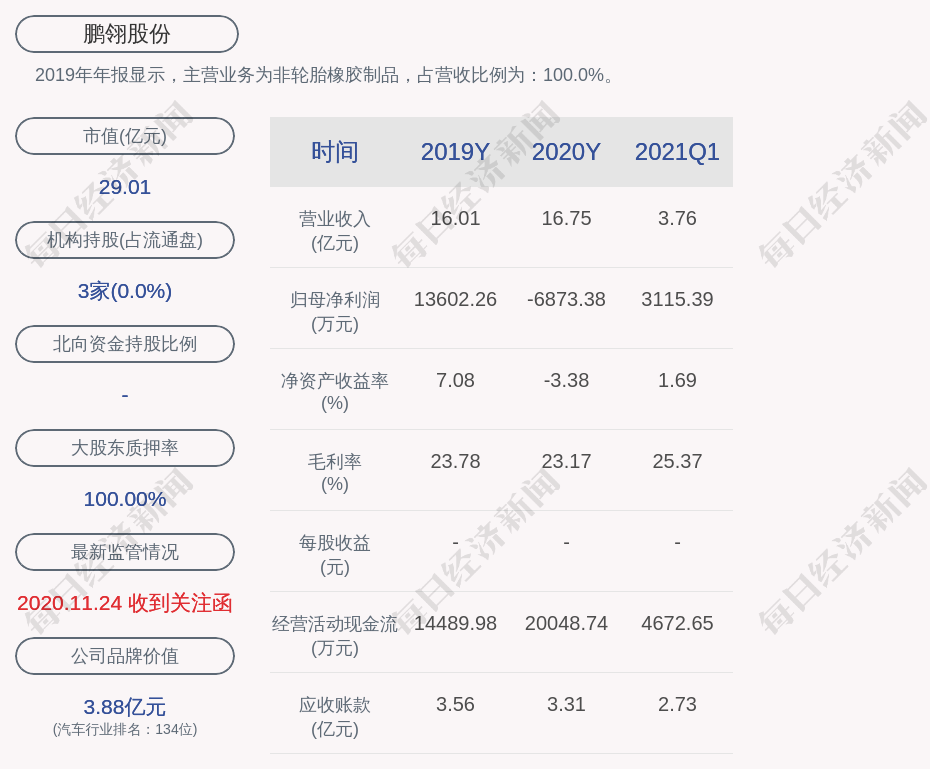Image resolution: width=930 pixels, height=769 pixels.
Task: Select revenue value 16.01
Action: (x=456, y=218)
